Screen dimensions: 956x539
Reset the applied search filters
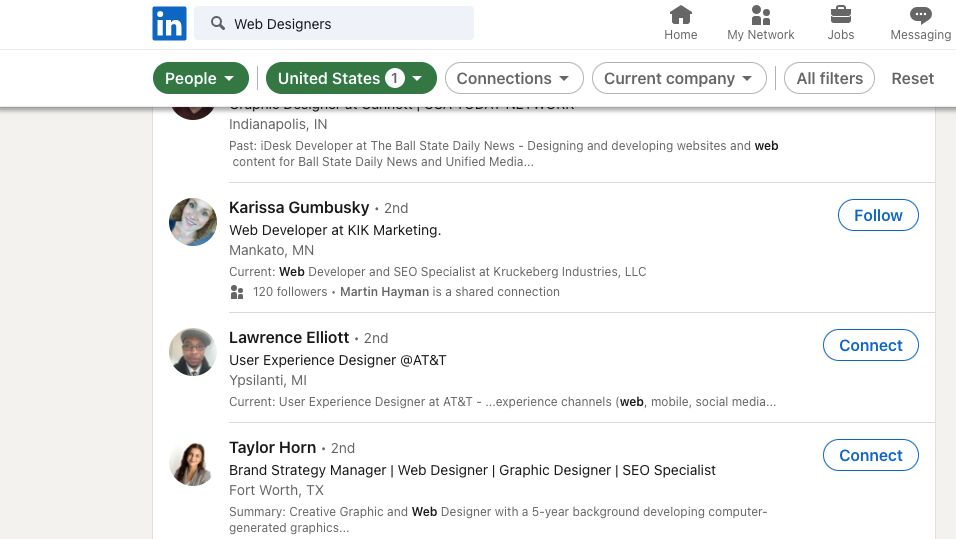point(912,78)
